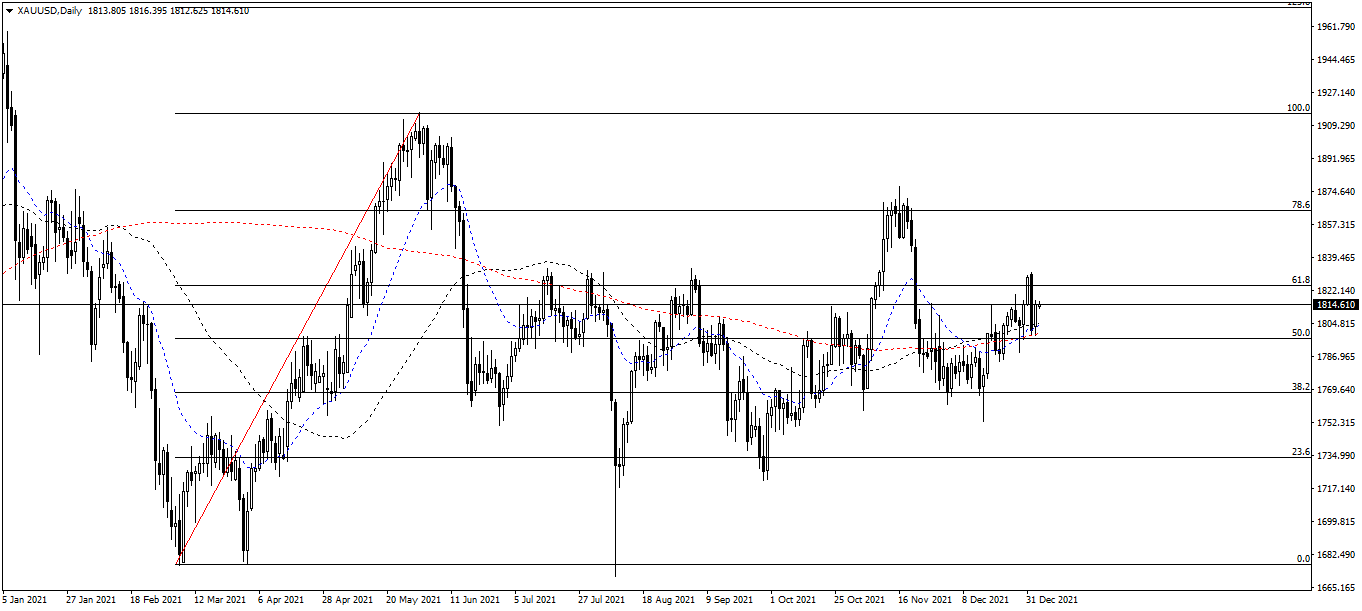
Task: Click 1665.165 on the price scale
Action: 1336,587
